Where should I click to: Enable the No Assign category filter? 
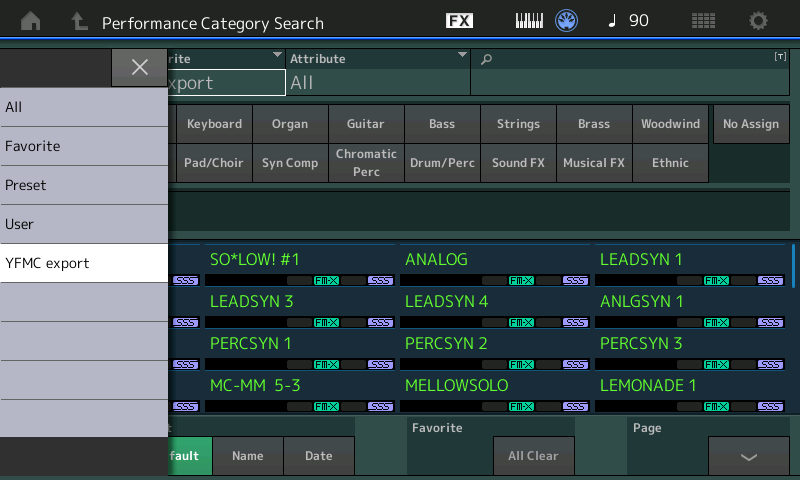click(x=750, y=124)
